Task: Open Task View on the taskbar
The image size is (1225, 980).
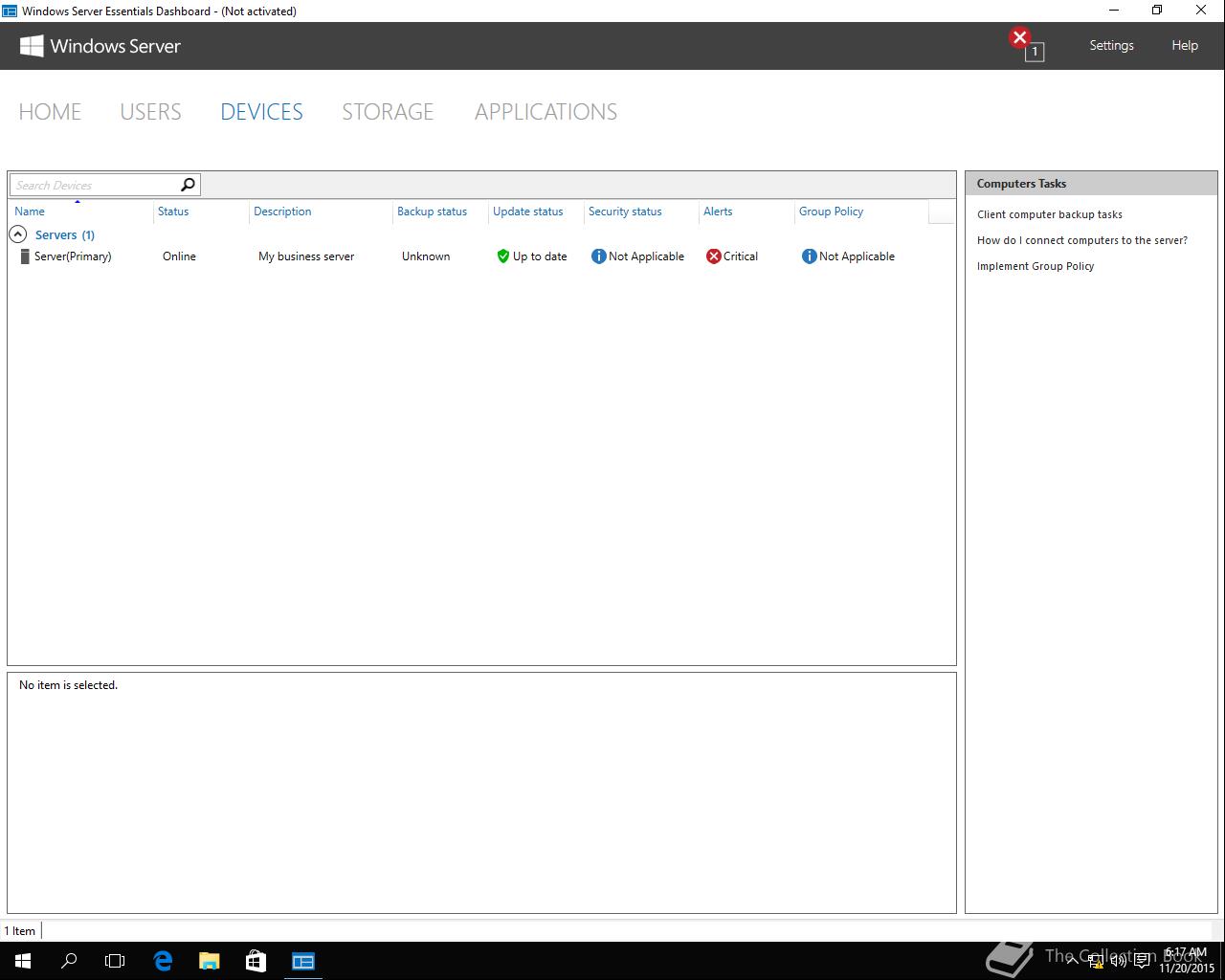Action: click(115, 961)
